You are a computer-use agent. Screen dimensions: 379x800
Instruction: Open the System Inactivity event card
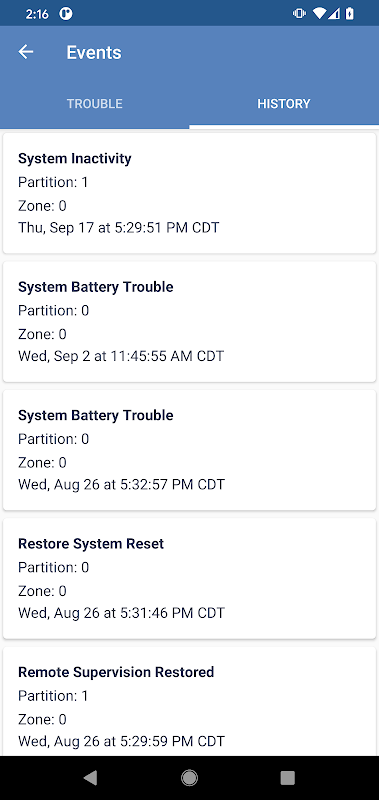coord(189,193)
